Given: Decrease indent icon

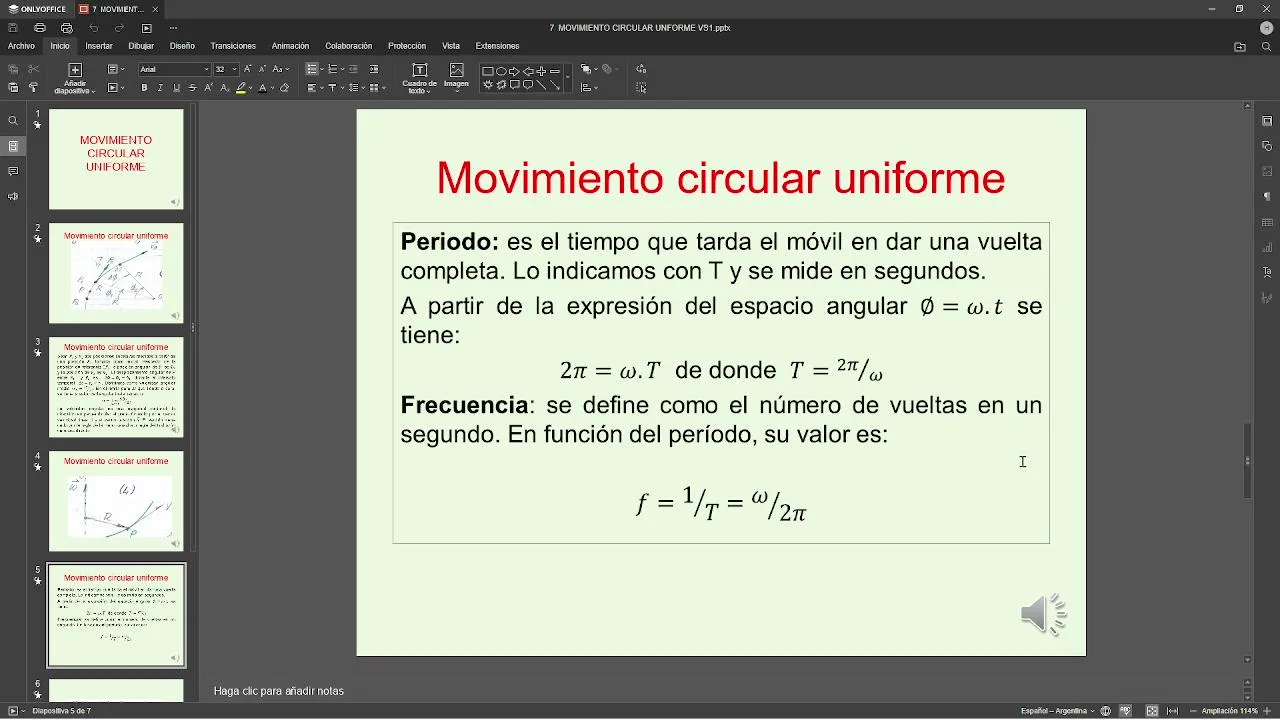Looking at the screenshot, I should coord(353,69).
